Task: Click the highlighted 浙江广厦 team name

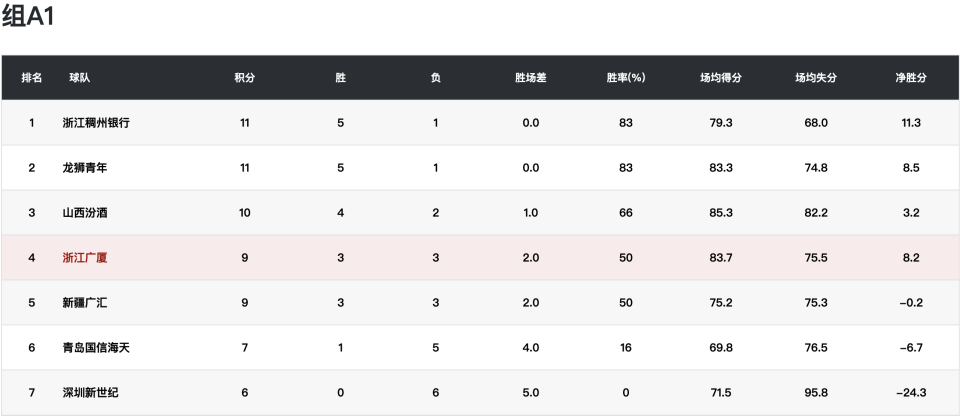Action: [x=84, y=258]
